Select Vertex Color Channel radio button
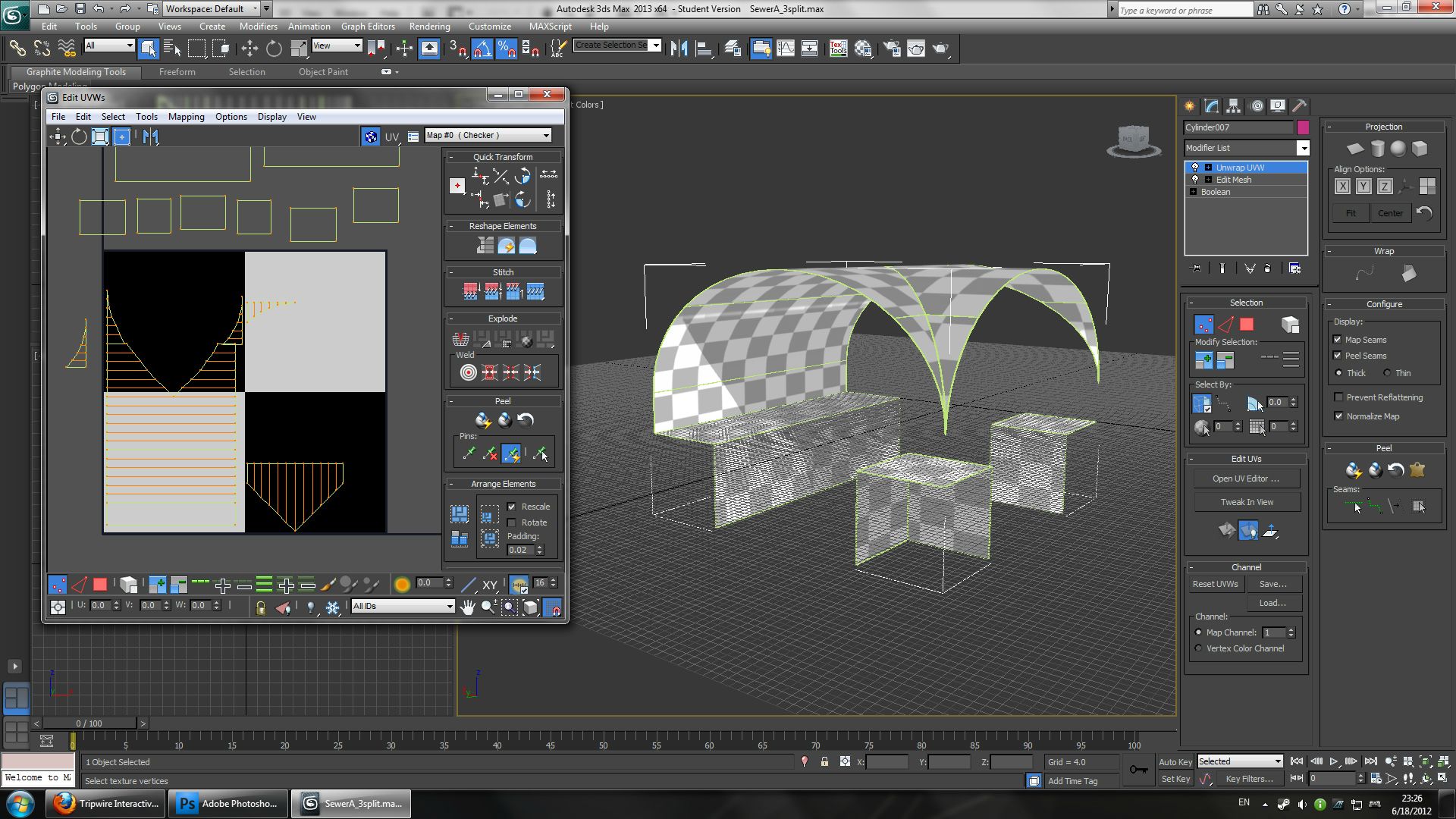Image resolution: width=1456 pixels, height=819 pixels. (x=1198, y=648)
